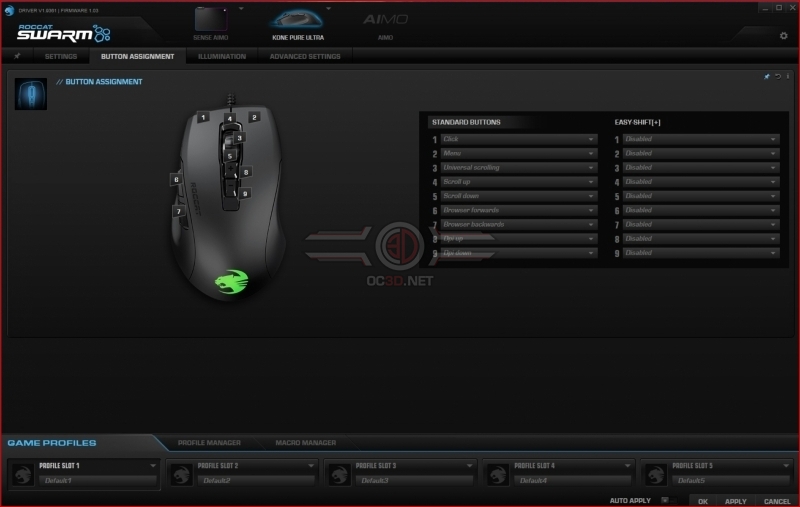The width and height of the screenshot is (800, 507).
Task: Open the 'Universal scrolling' dropdown
Action: pyautogui.click(x=518, y=168)
